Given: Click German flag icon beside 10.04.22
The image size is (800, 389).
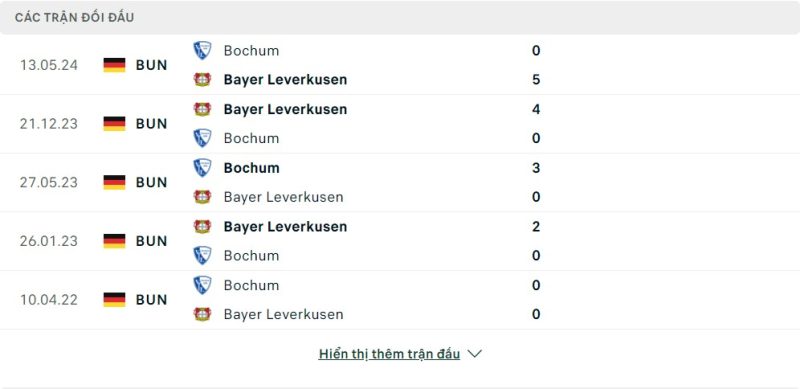Looking at the screenshot, I should point(114,300).
